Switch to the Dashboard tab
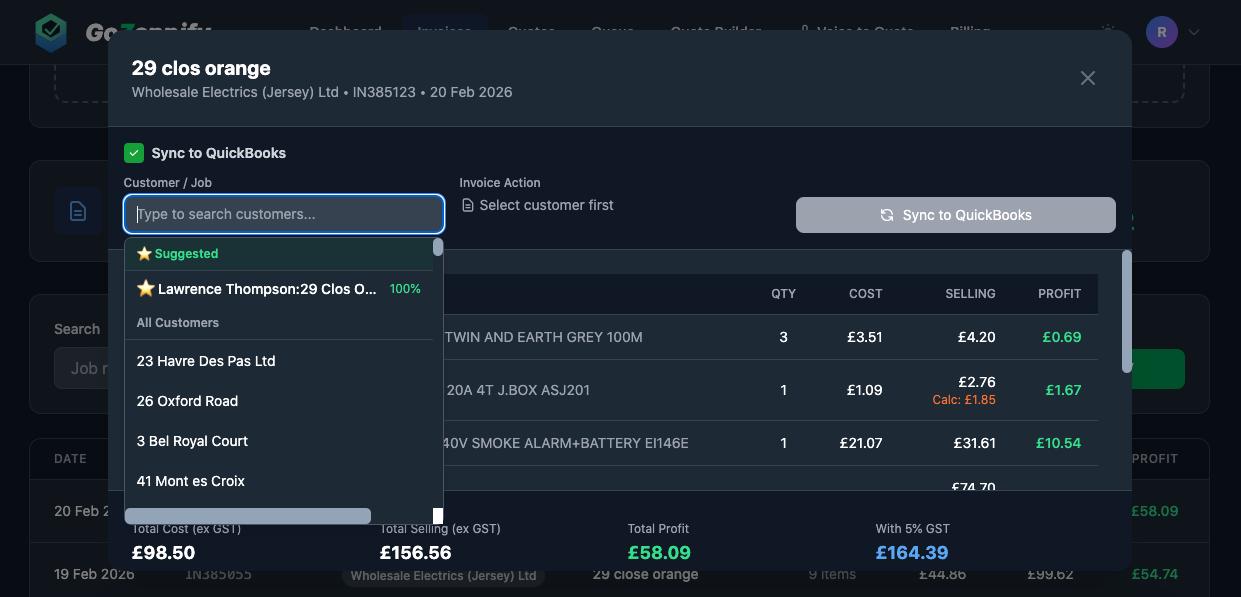The image size is (1241, 597). point(345,31)
